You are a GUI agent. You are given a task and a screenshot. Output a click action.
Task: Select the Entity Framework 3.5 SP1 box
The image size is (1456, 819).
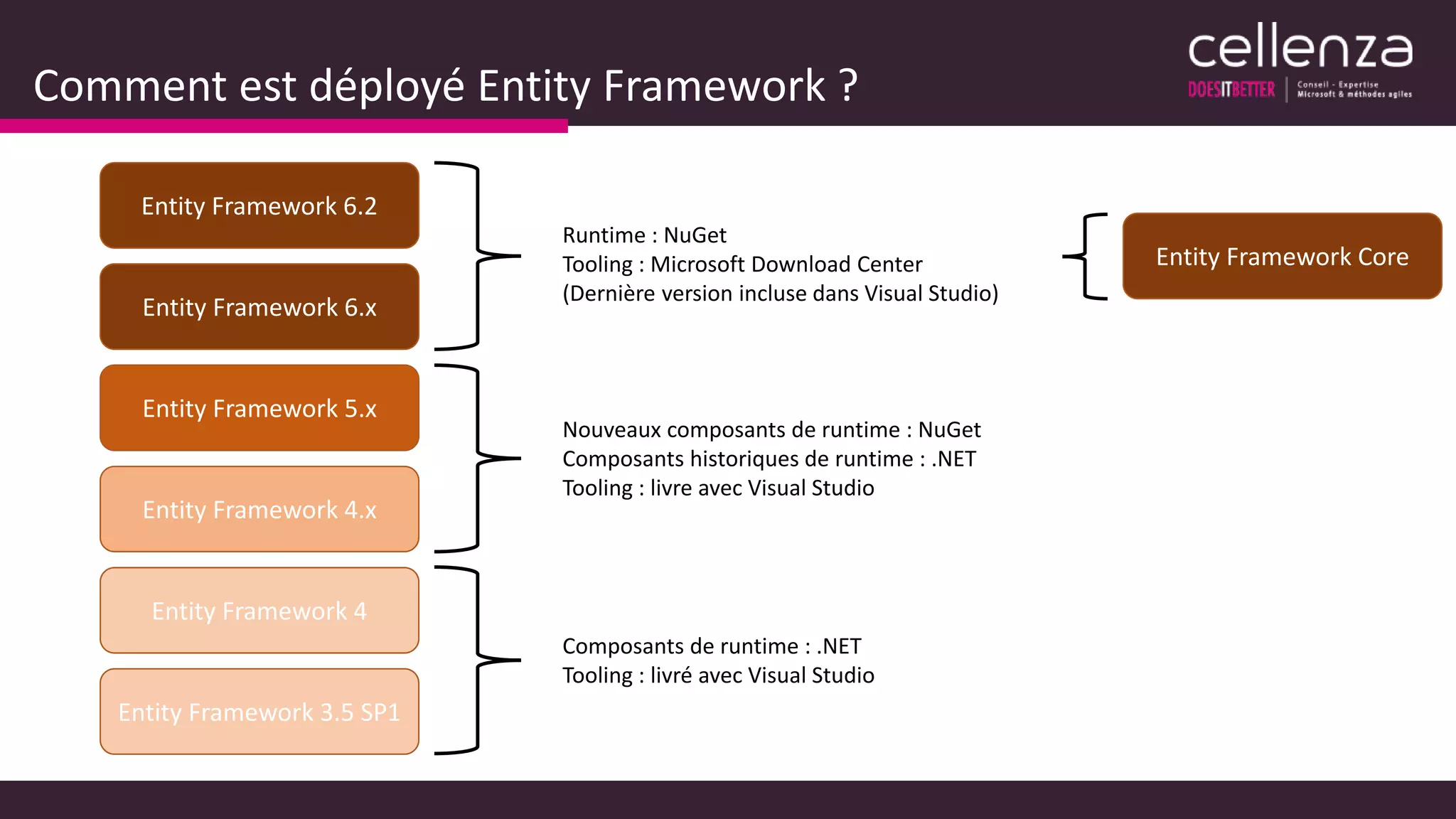(259, 712)
